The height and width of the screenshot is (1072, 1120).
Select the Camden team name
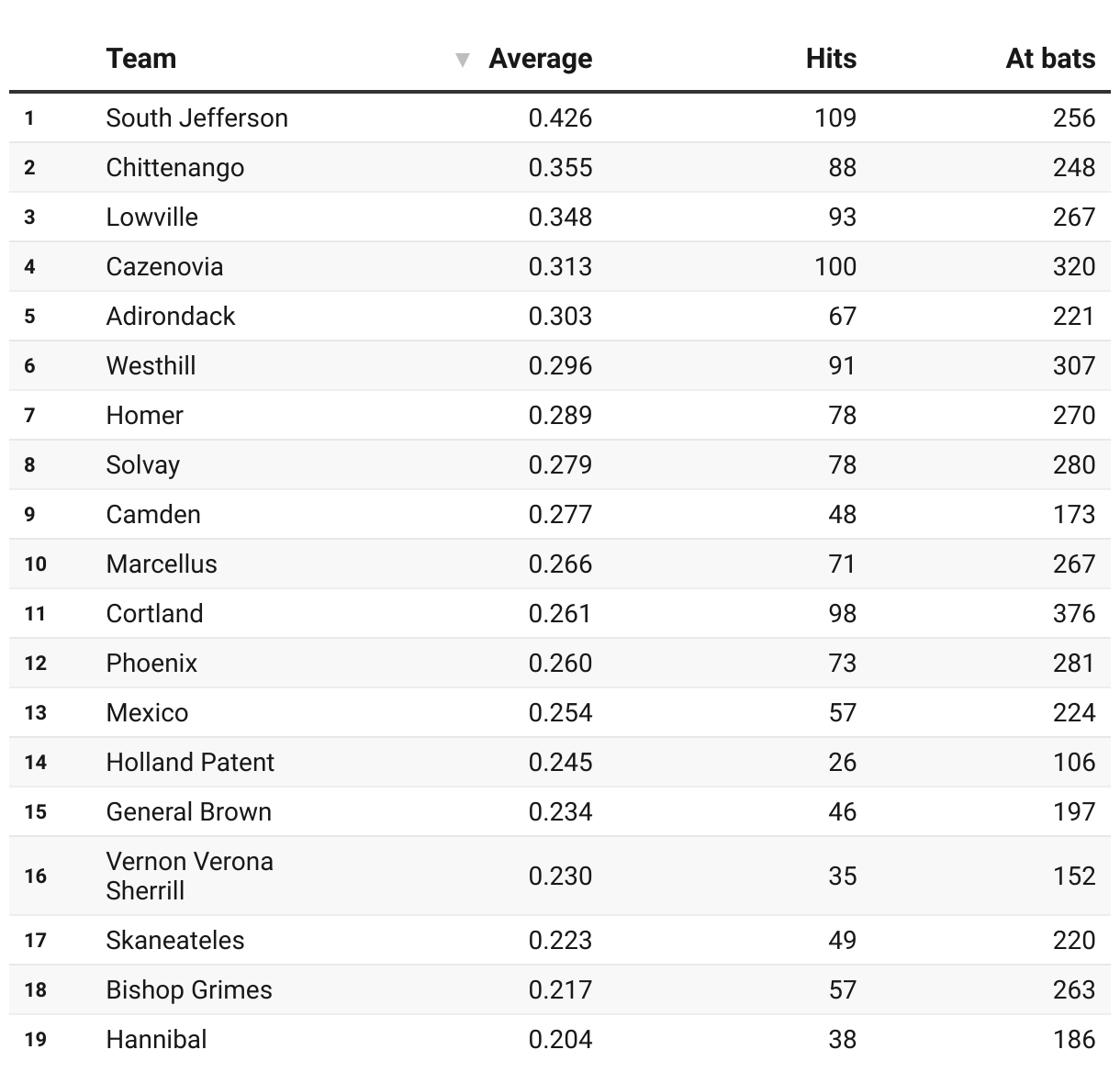153,515
